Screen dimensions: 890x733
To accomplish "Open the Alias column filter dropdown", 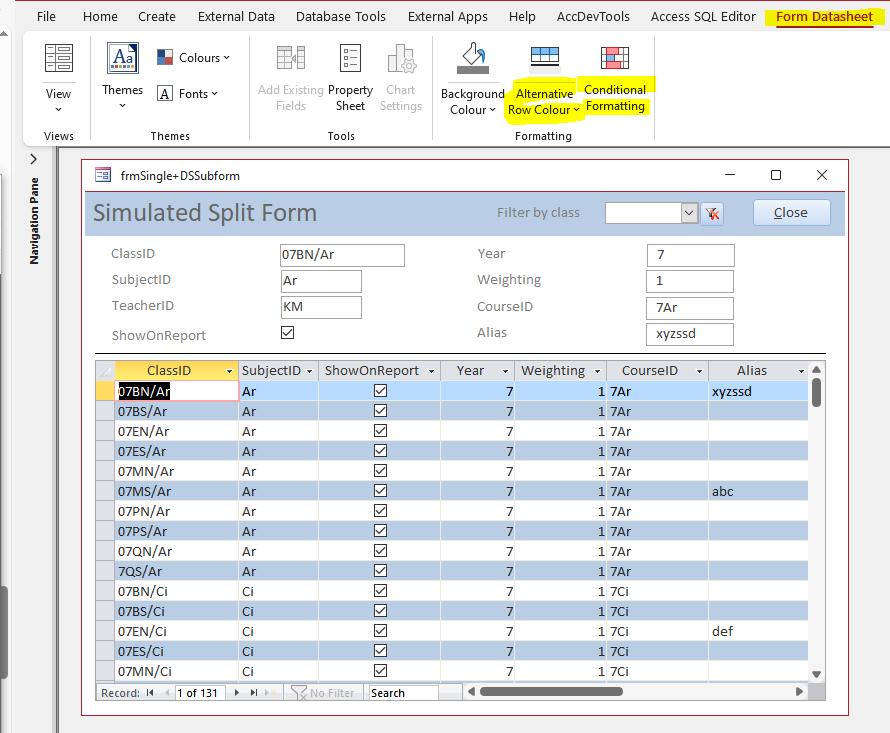I will (801, 371).
